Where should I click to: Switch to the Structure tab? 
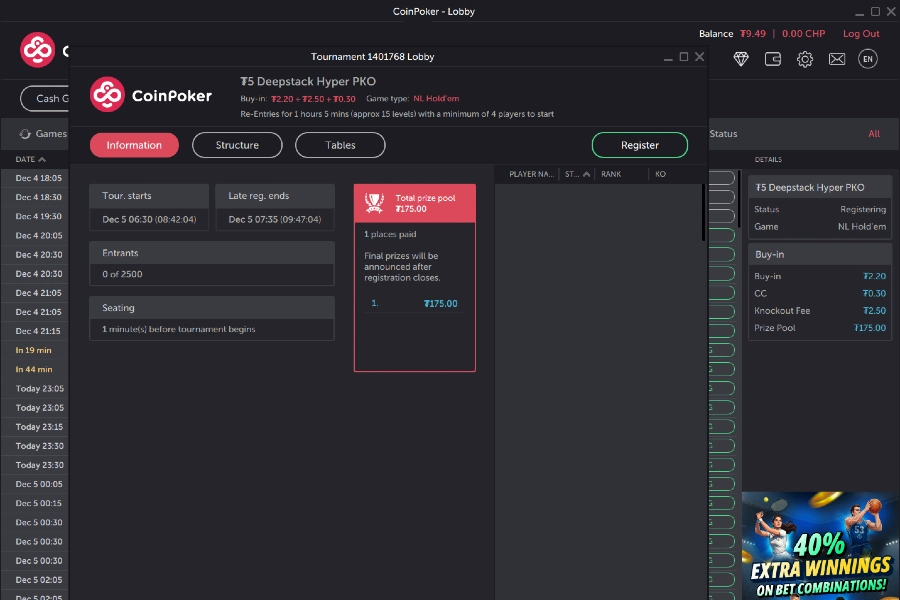[237, 144]
